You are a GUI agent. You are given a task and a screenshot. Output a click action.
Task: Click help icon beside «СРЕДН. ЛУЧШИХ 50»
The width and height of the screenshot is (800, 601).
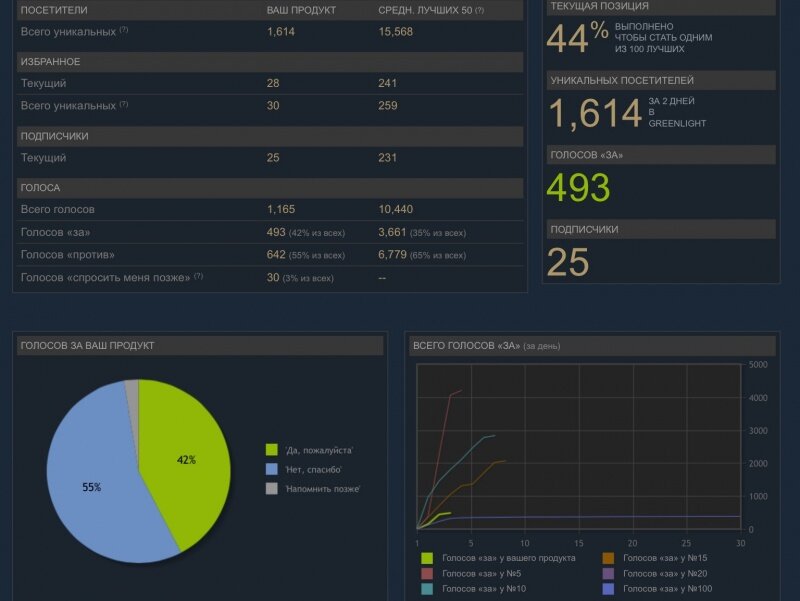(x=480, y=10)
